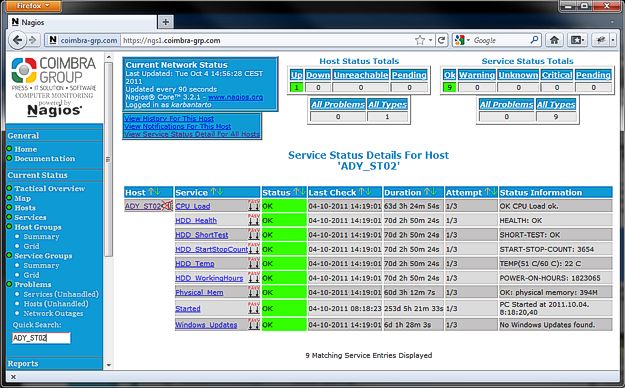
Task: Sort Host column ascending with up arrow
Action: [x=151, y=192]
